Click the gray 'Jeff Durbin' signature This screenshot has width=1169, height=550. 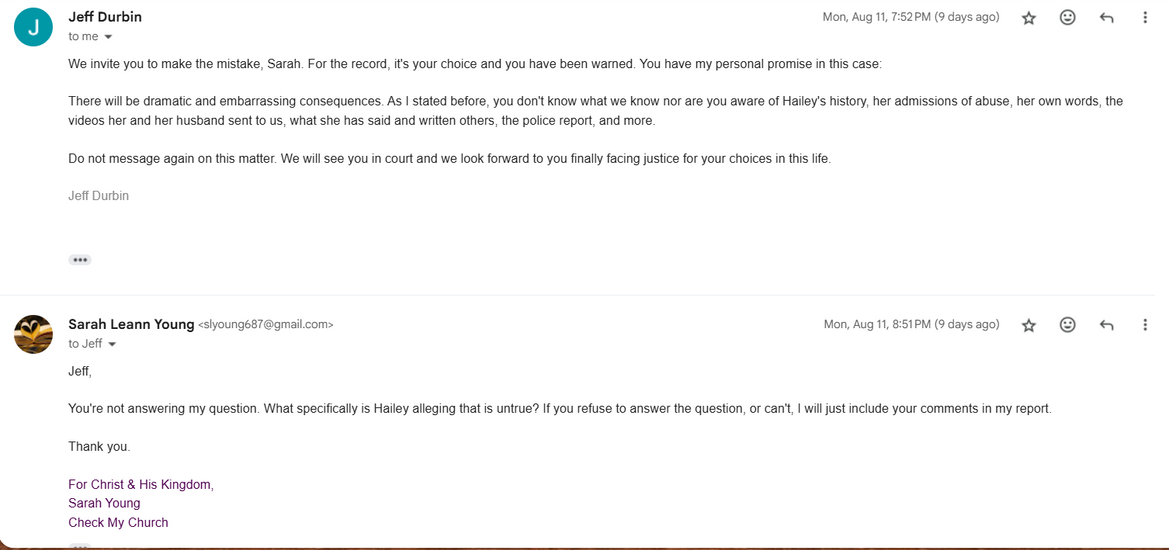click(98, 196)
